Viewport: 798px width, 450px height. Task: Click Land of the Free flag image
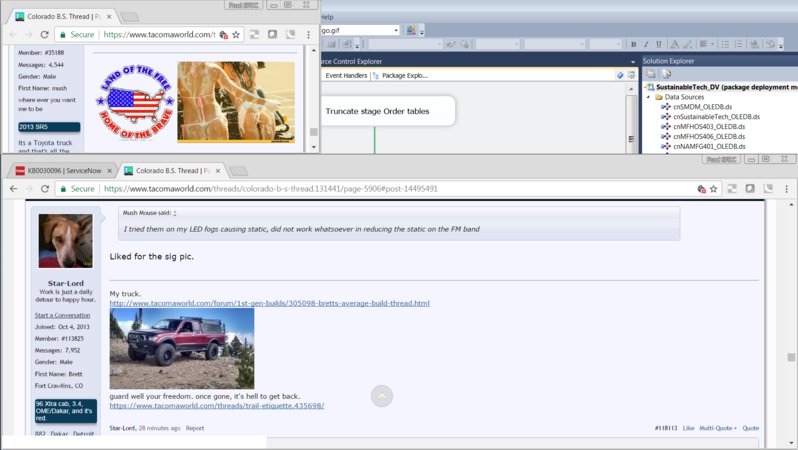point(135,102)
